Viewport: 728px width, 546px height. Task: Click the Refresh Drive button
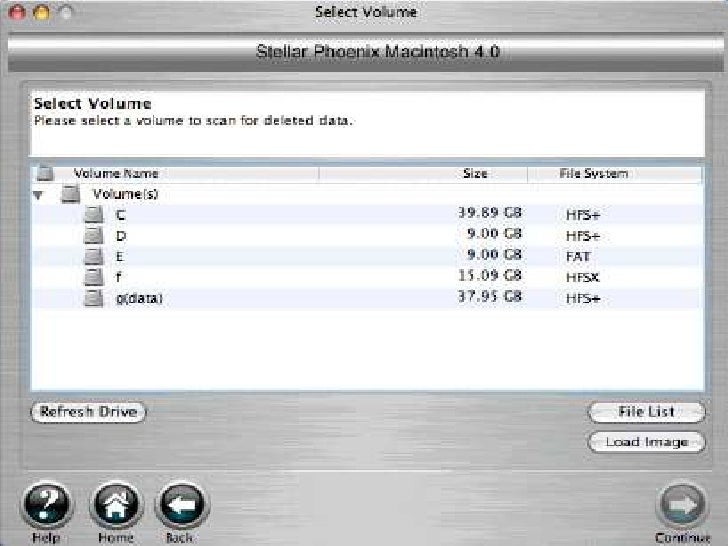click(x=88, y=412)
